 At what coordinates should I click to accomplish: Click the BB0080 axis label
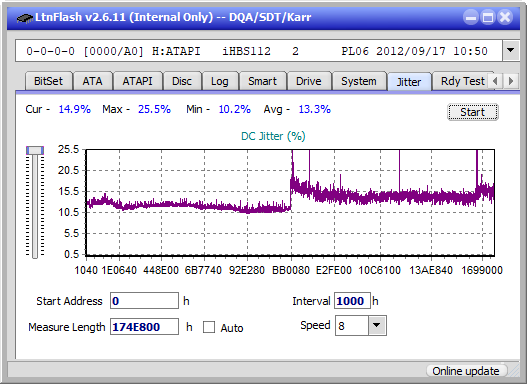tap(291, 270)
